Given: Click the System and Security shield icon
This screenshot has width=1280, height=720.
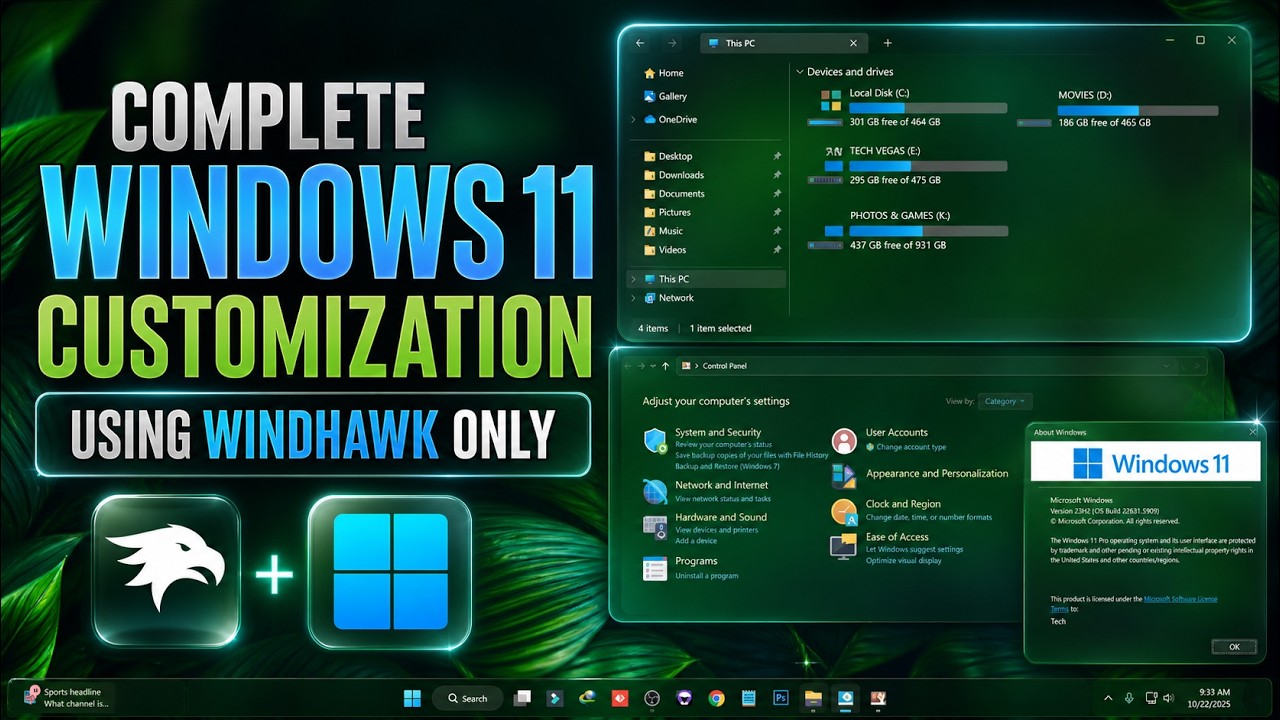Looking at the screenshot, I should click(x=655, y=440).
